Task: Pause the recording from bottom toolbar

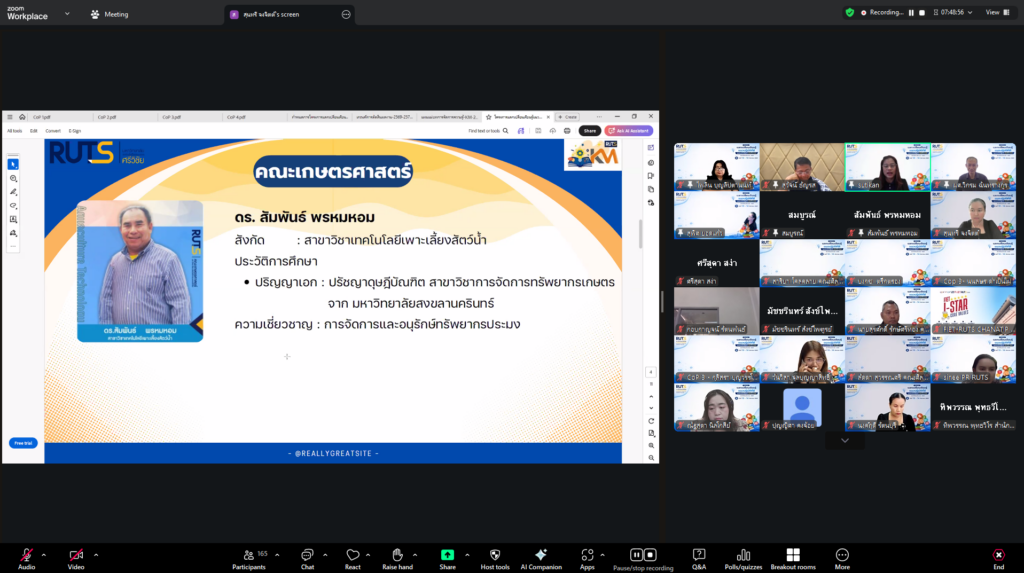Action: [x=636, y=555]
